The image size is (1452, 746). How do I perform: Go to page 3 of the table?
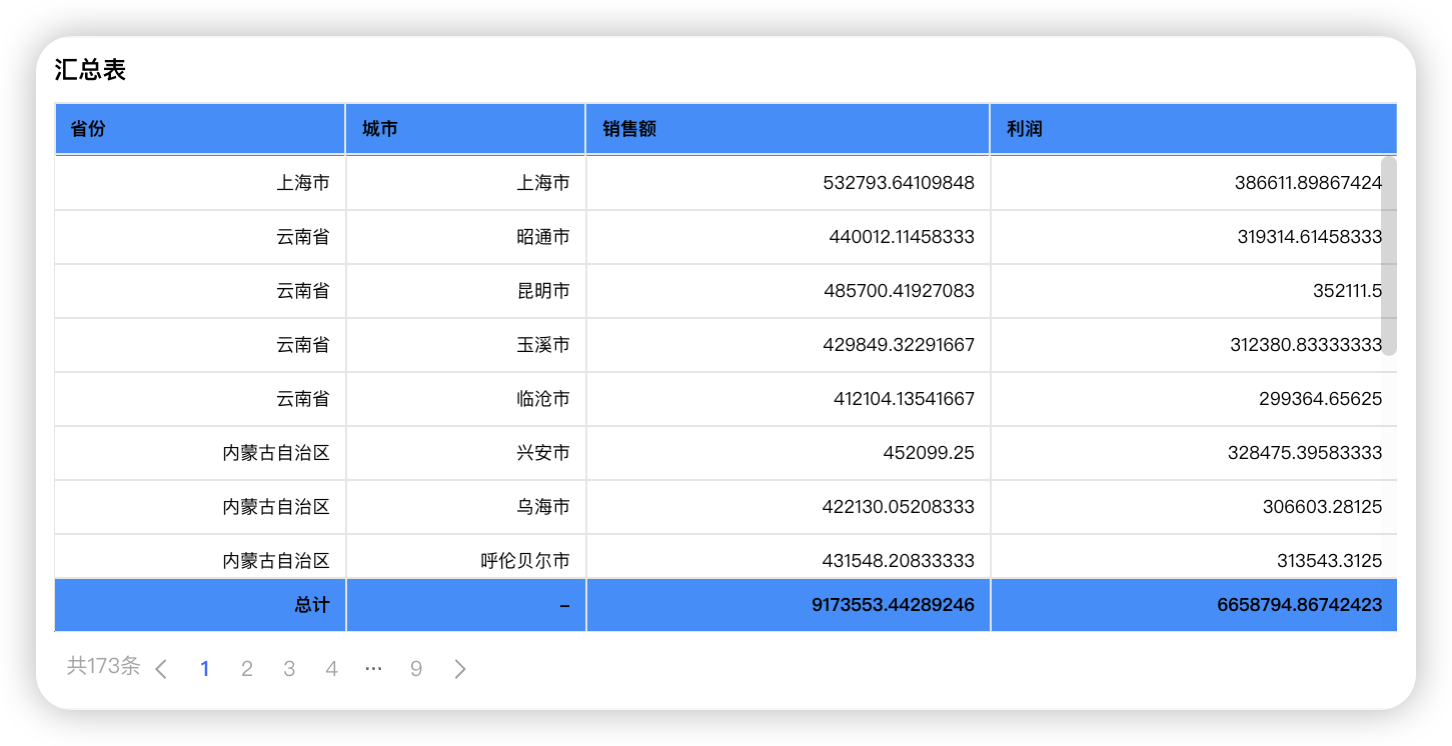point(289,668)
